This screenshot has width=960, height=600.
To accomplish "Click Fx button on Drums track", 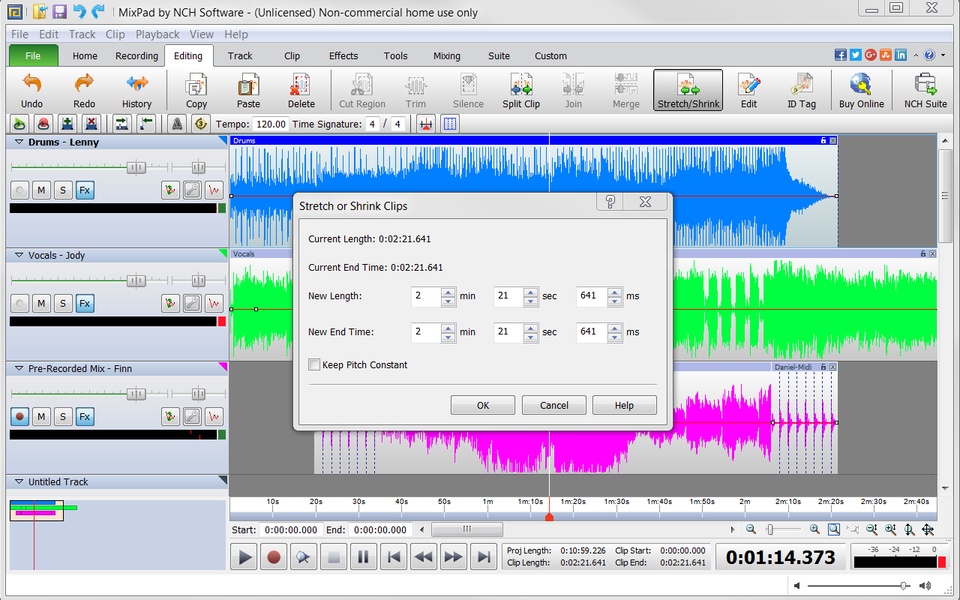I will (85, 190).
